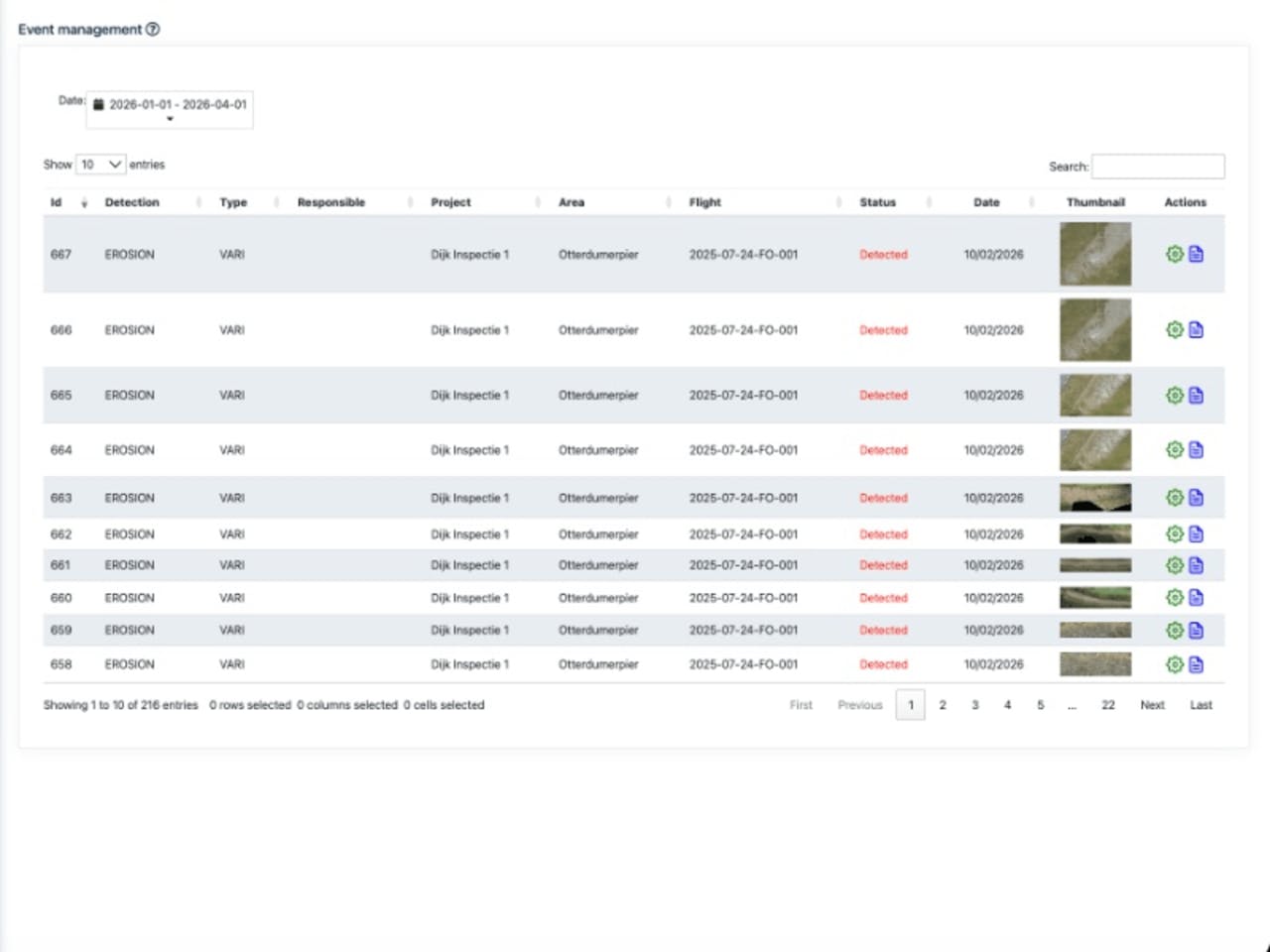This screenshot has width=1270, height=952.
Task: Click Otterdumerpier cell in row 665
Action: tap(598, 395)
